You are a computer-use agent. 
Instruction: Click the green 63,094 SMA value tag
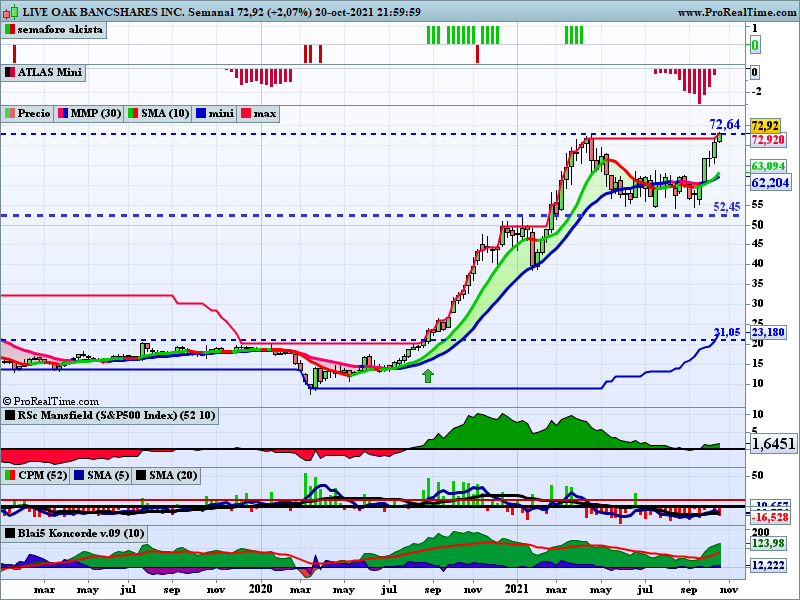(x=768, y=166)
